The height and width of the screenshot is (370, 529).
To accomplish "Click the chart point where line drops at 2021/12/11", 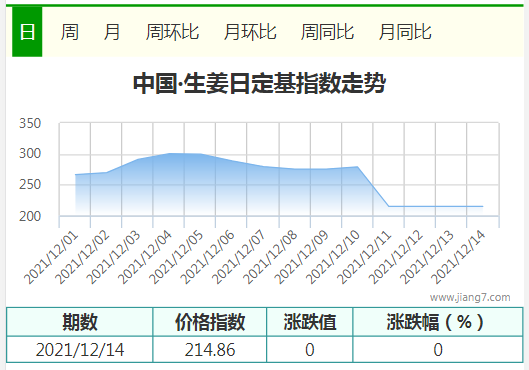I will pos(389,206).
